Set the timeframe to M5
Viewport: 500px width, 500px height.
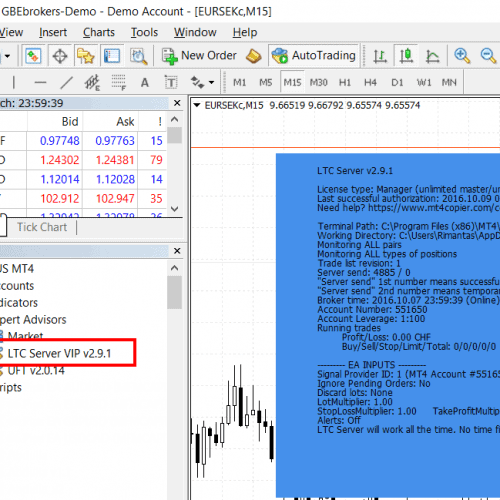pos(266,82)
